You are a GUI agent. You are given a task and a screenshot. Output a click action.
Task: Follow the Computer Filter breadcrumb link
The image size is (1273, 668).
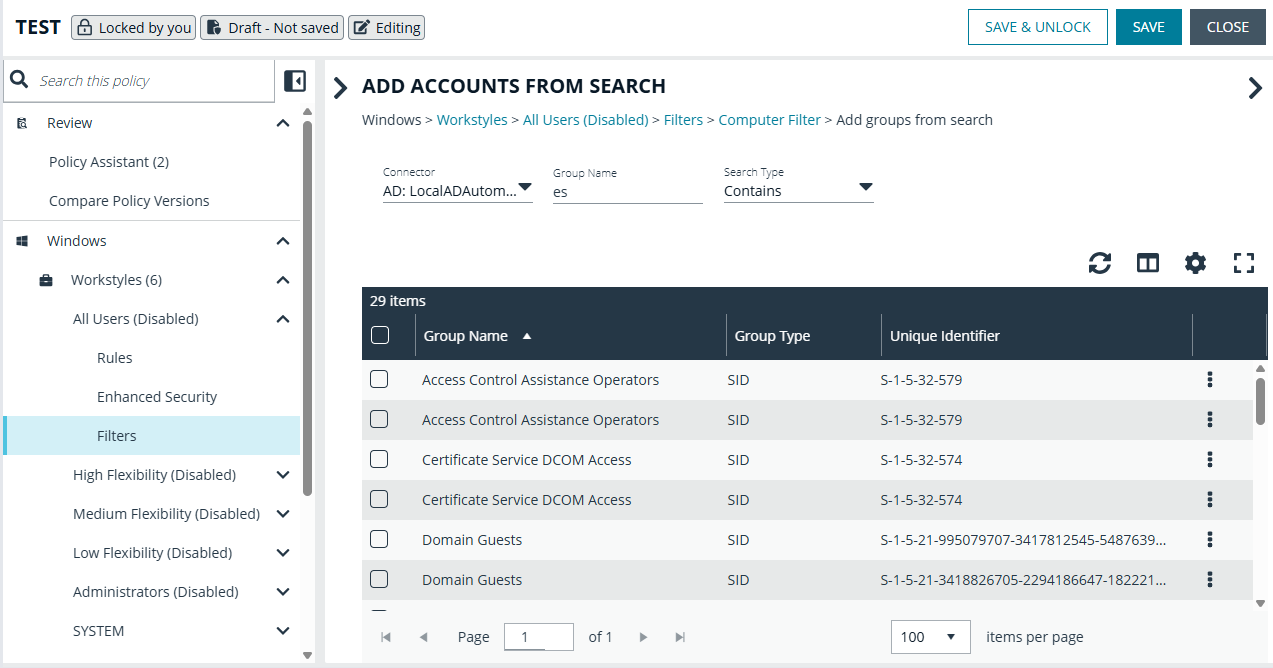769,120
